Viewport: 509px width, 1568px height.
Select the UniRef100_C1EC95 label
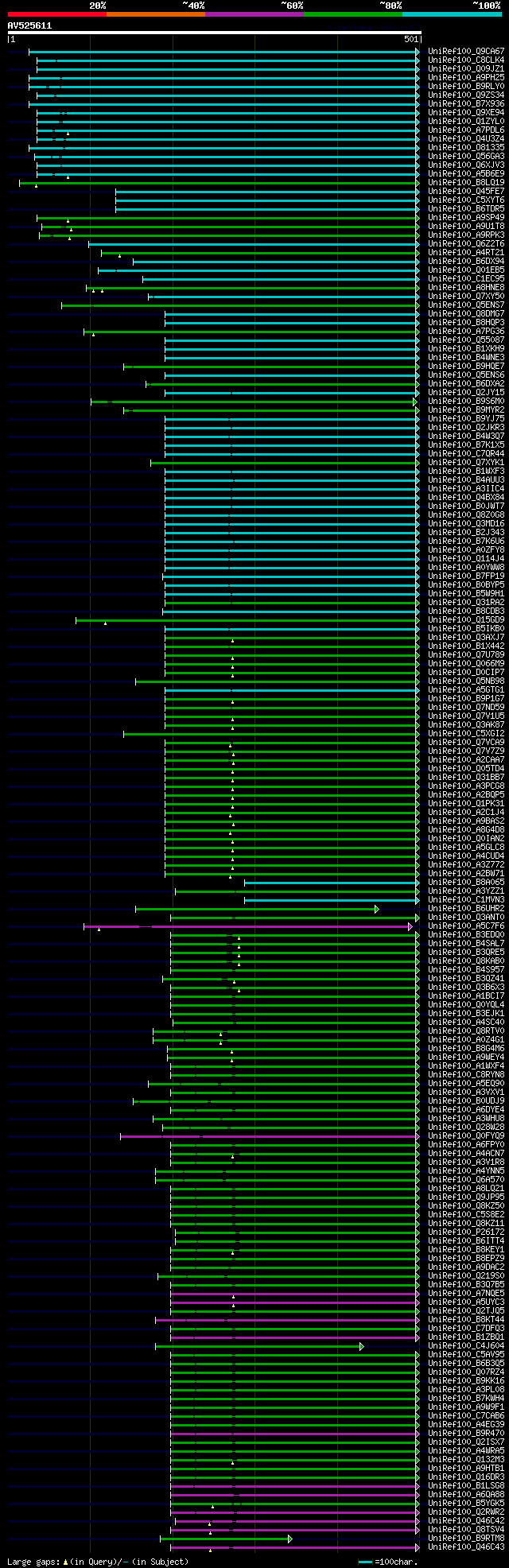(466, 279)
